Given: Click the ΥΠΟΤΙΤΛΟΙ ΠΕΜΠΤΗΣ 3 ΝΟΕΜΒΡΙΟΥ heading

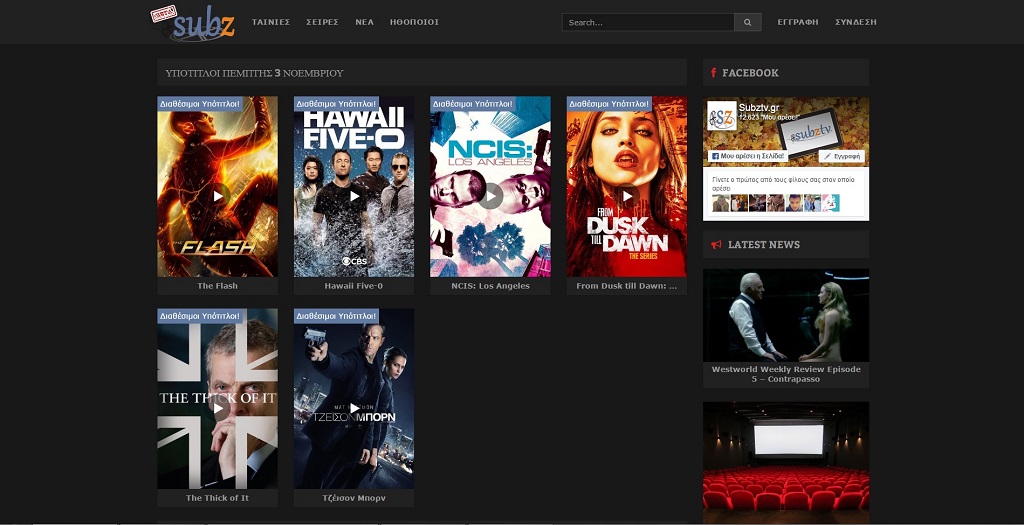Looking at the screenshot, I should tap(254, 73).
